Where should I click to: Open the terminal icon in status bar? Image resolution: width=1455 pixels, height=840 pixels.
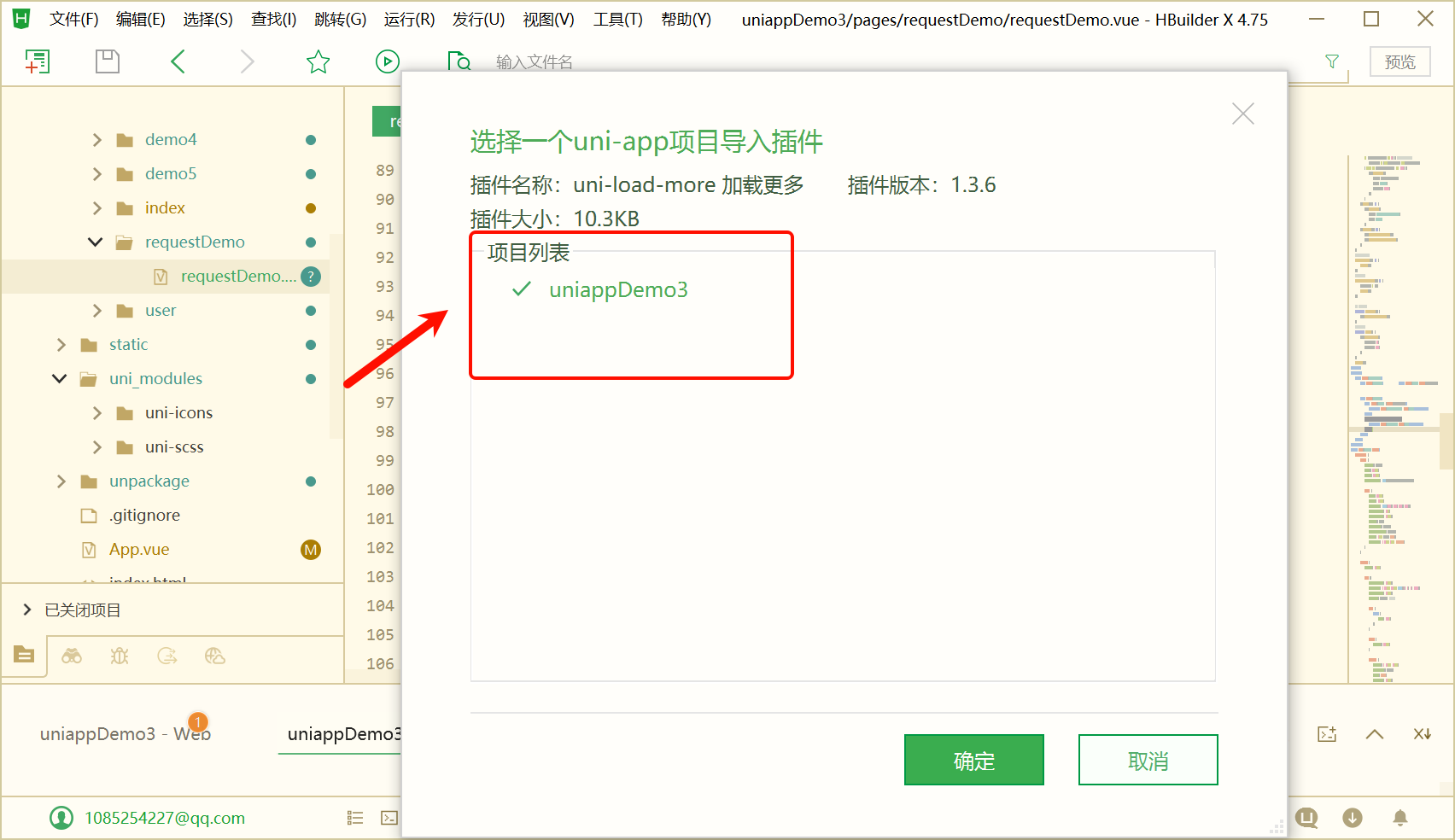(389, 818)
